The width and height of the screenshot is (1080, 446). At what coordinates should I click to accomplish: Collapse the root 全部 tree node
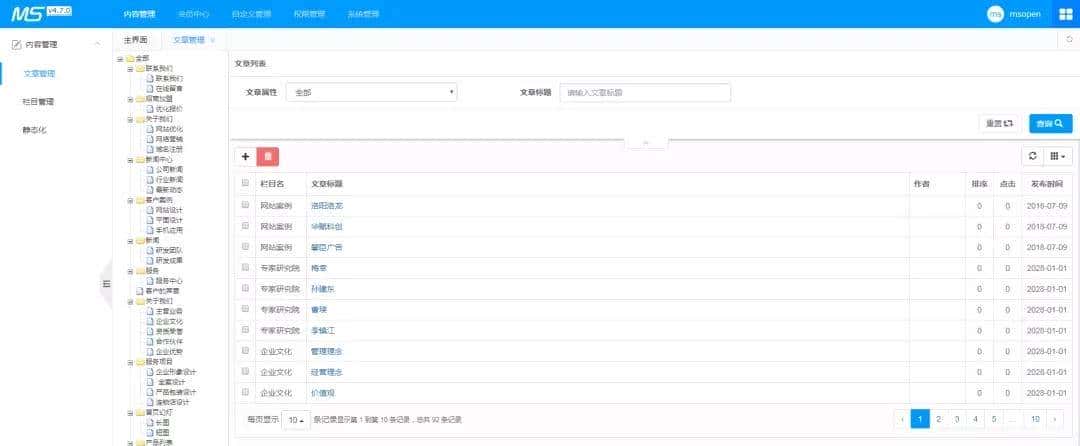tap(120, 58)
